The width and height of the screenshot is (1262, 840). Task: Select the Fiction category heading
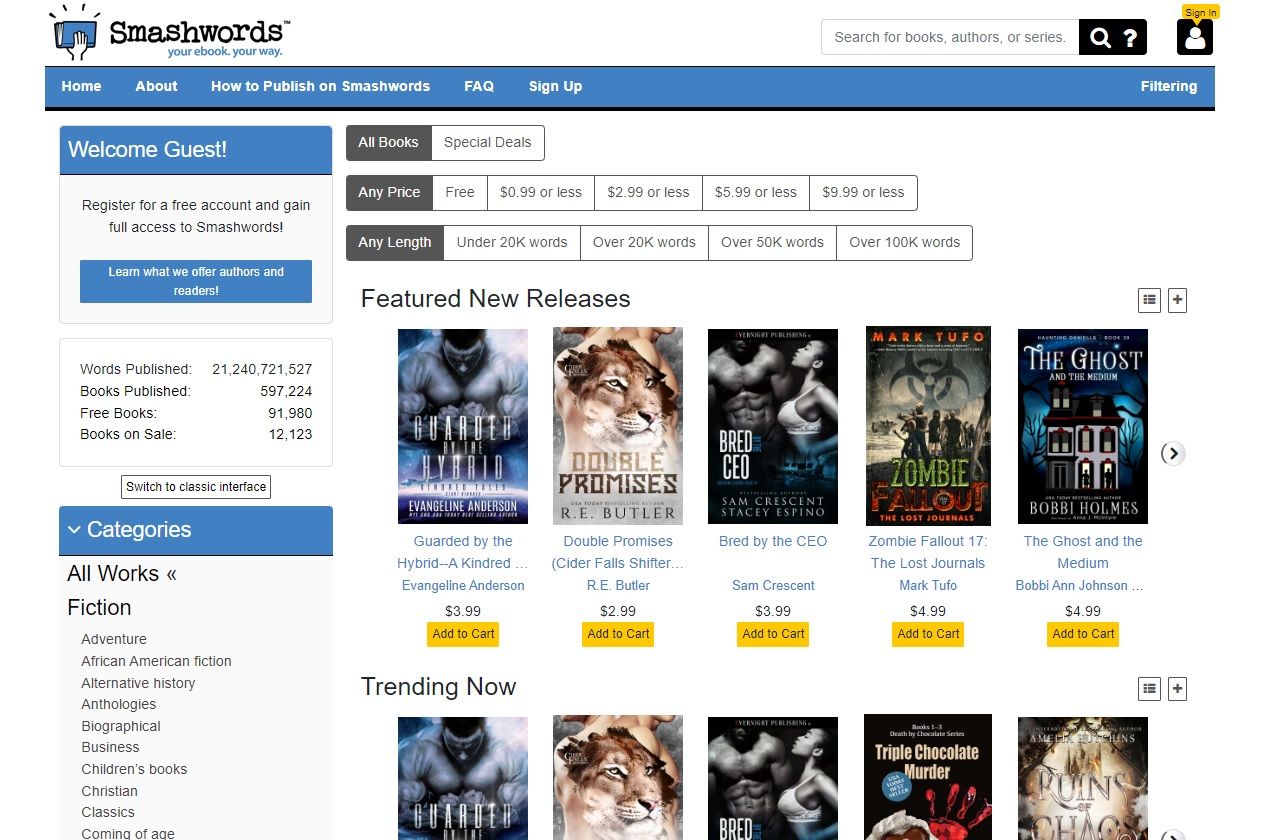[99, 608]
